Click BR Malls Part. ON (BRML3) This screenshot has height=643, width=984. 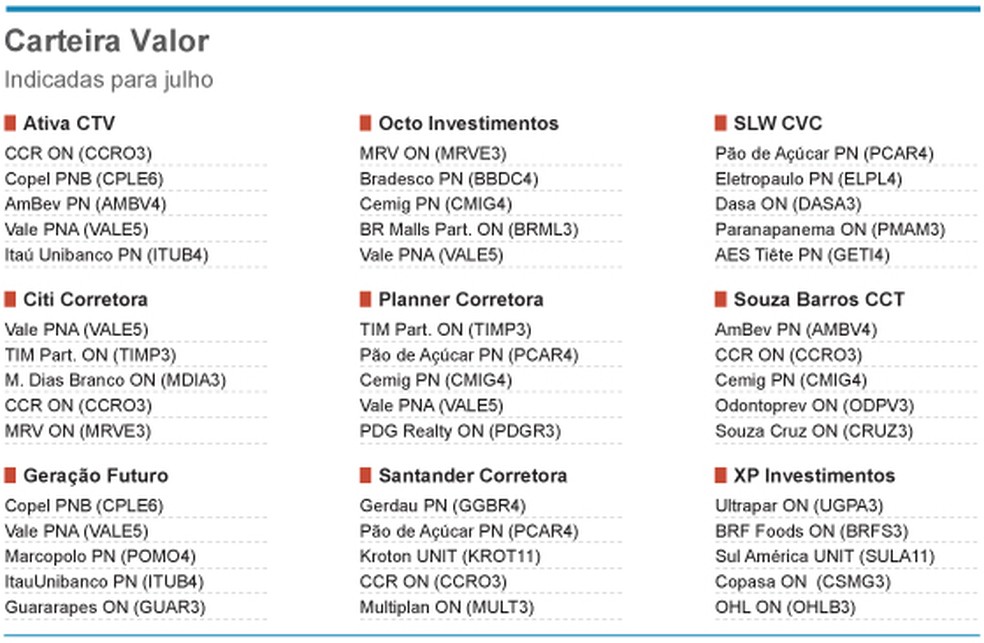point(469,230)
